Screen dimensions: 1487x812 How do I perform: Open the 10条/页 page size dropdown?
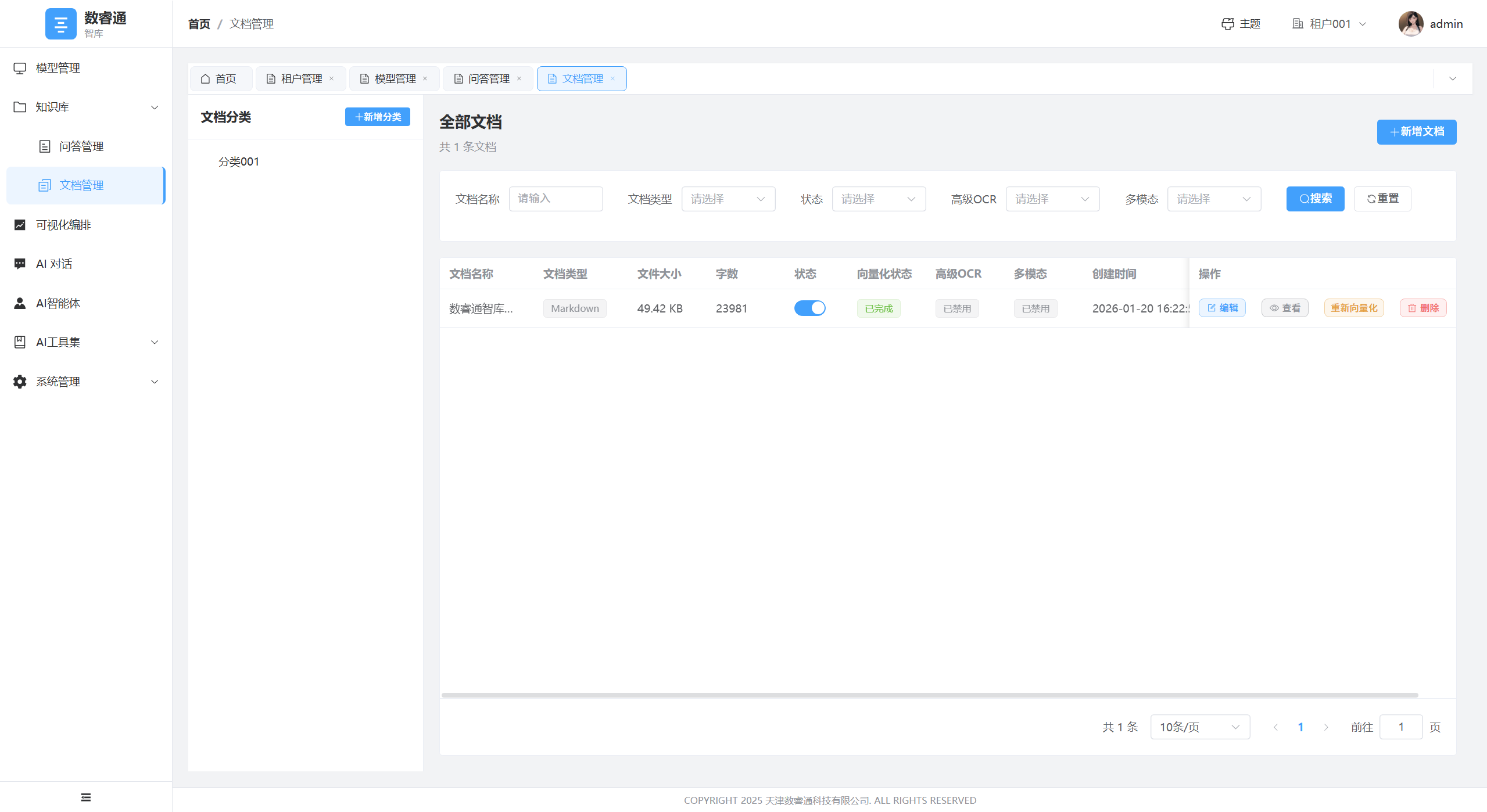[1199, 727]
